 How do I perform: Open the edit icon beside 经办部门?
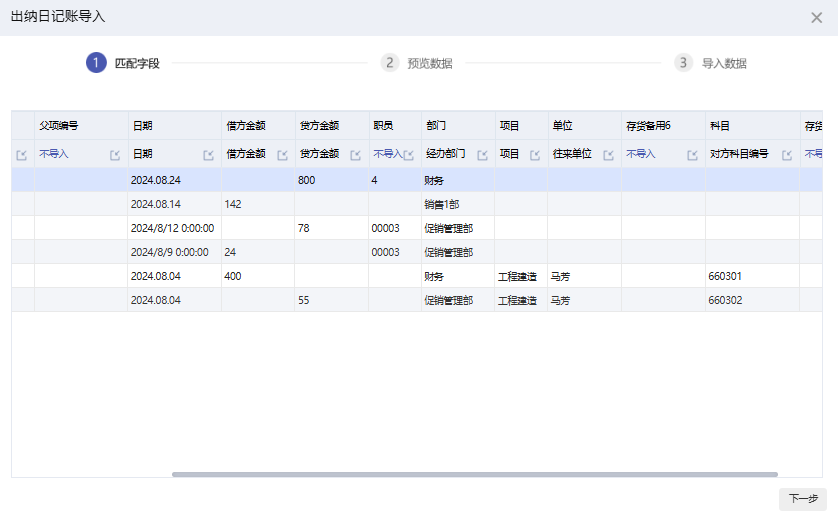[x=482, y=155]
